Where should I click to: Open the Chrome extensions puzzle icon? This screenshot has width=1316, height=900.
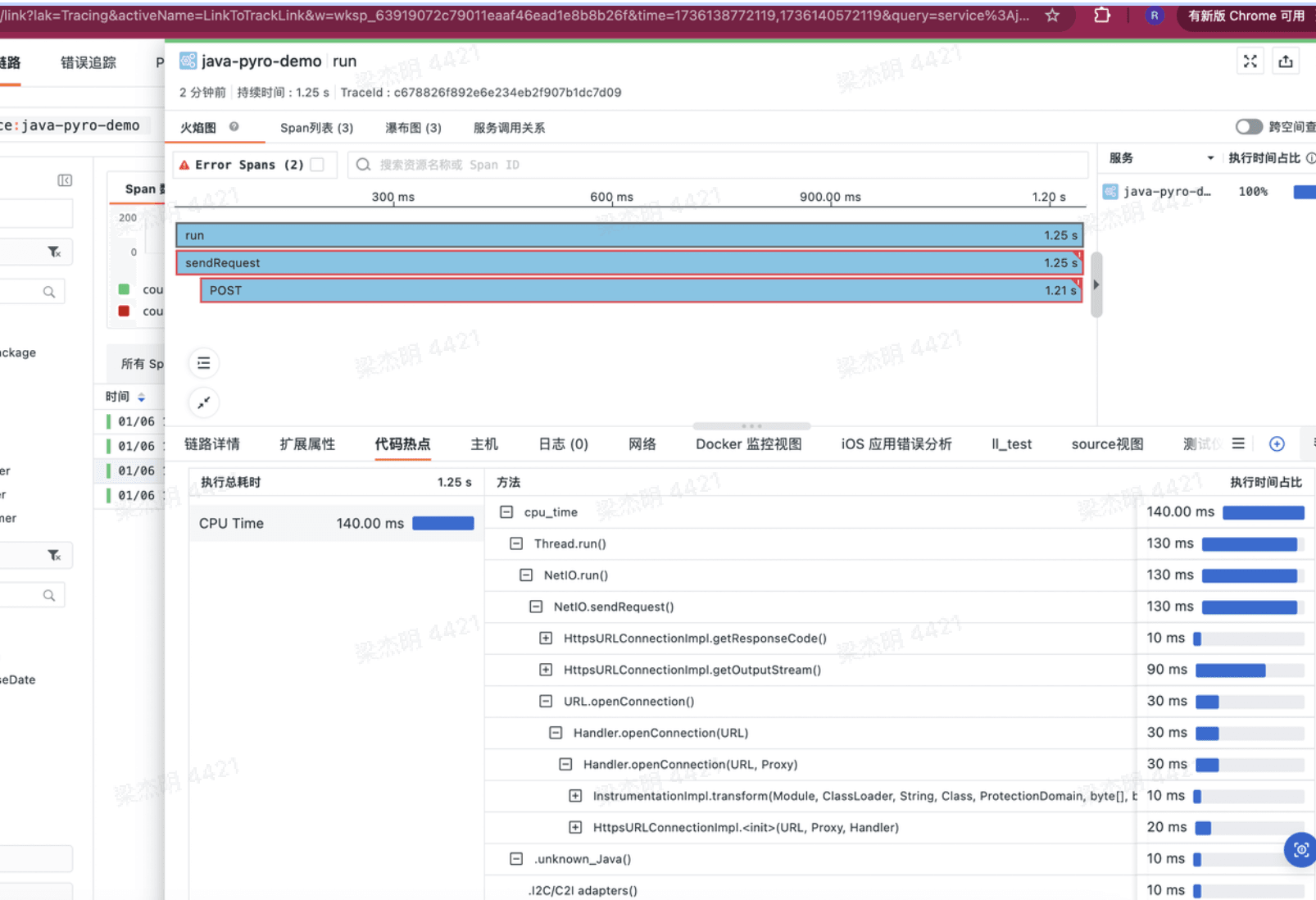(1102, 16)
